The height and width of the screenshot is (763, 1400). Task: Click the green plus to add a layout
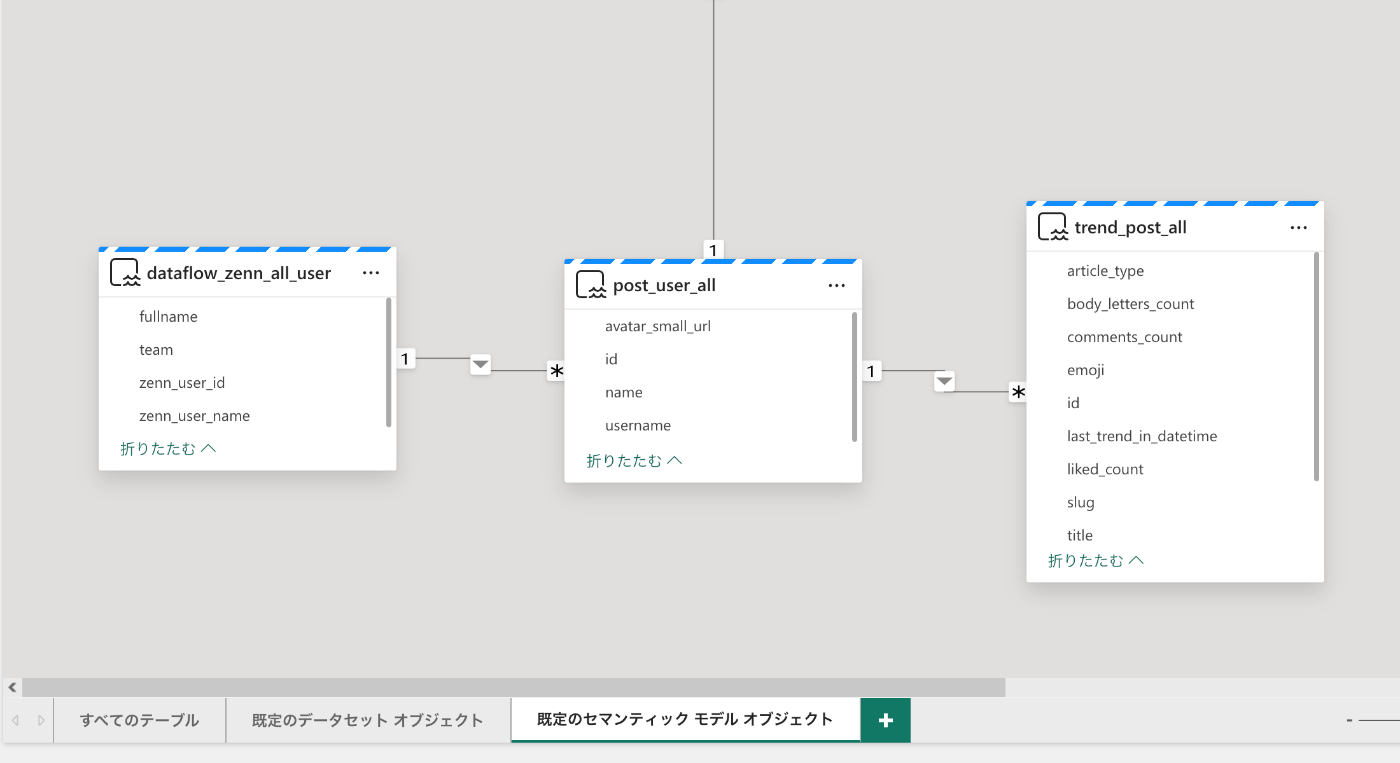(x=884, y=720)
